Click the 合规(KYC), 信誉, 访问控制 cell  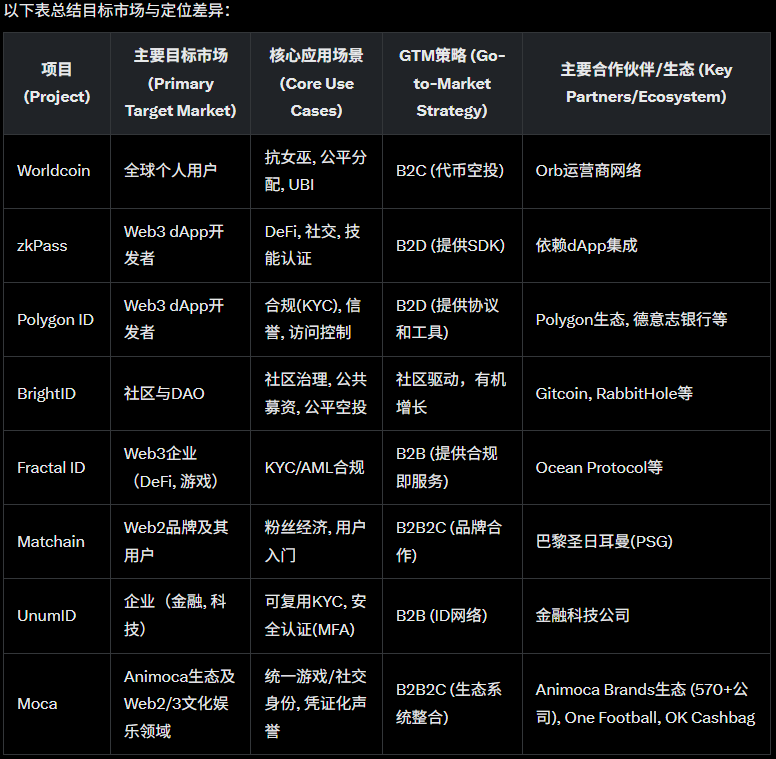click(316, 320)
